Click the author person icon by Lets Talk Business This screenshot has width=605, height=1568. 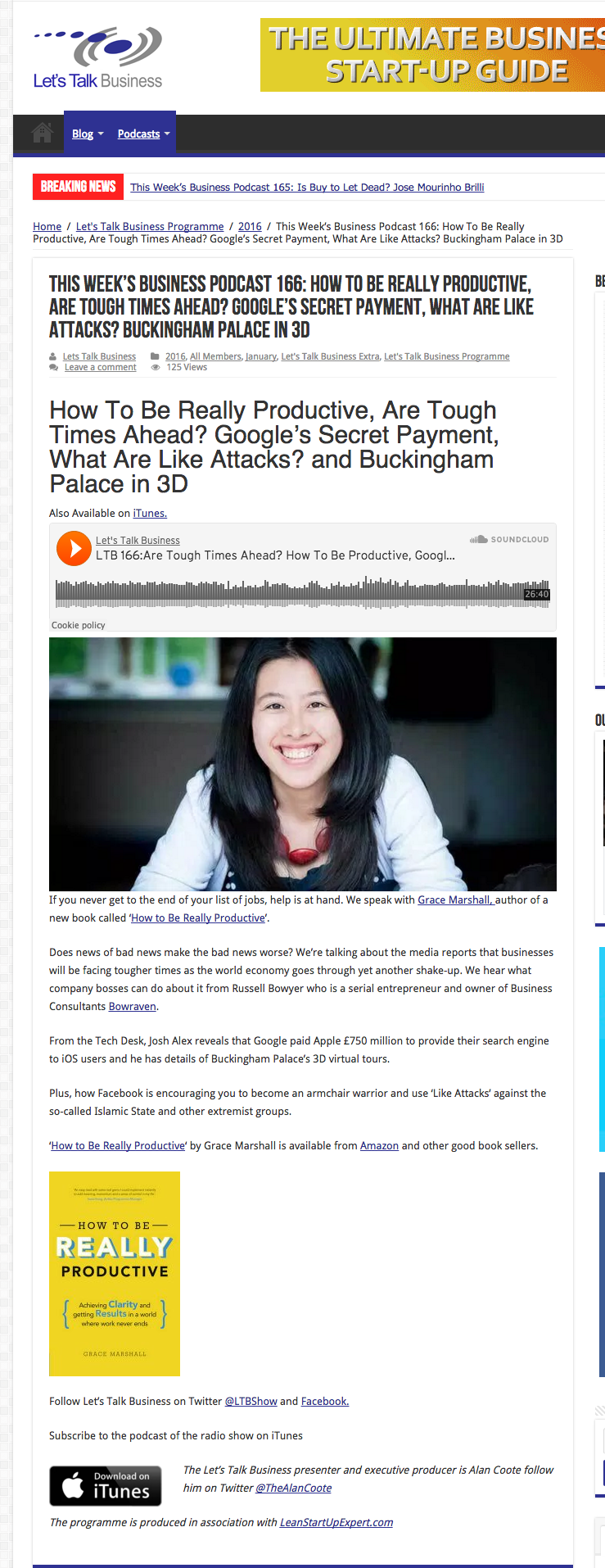53,356
